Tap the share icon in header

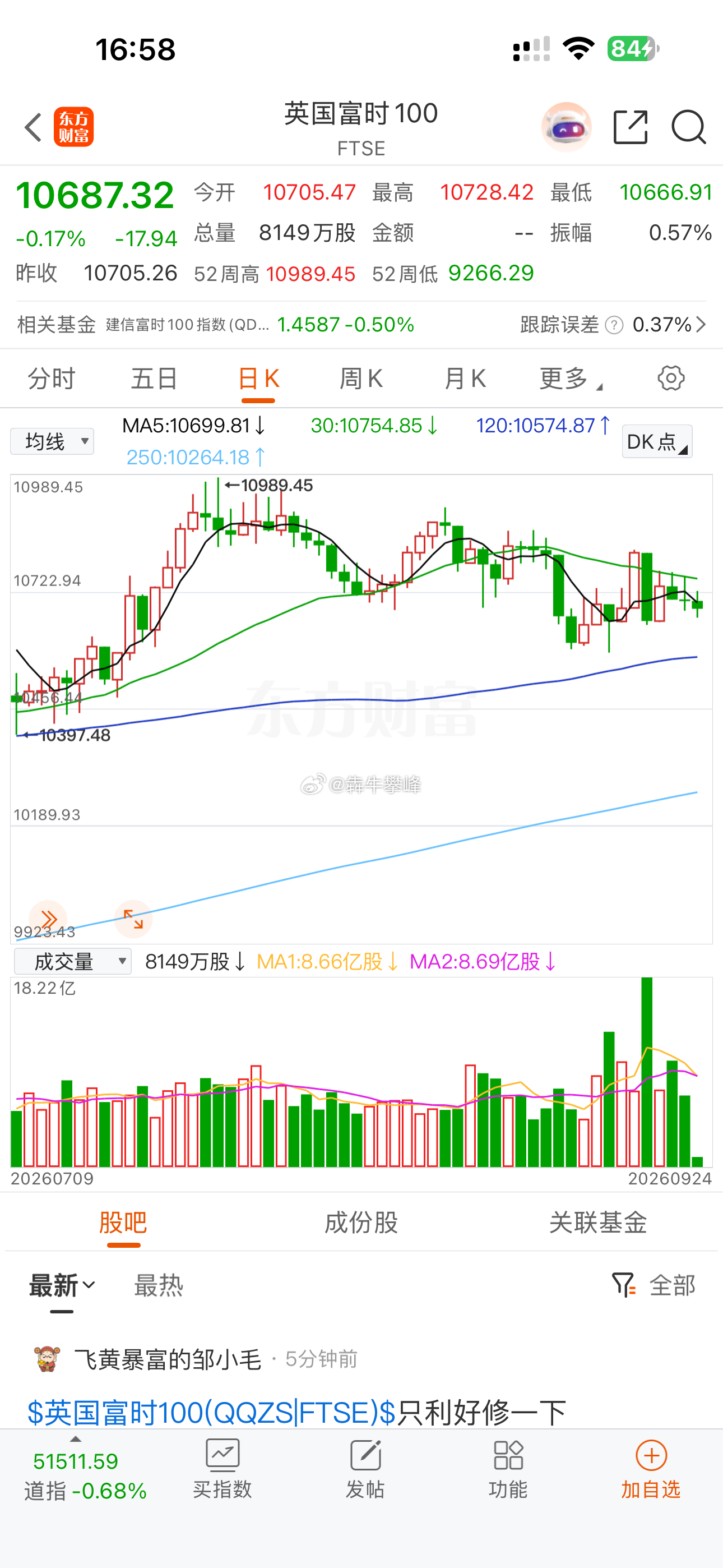[x=631, y=127]
